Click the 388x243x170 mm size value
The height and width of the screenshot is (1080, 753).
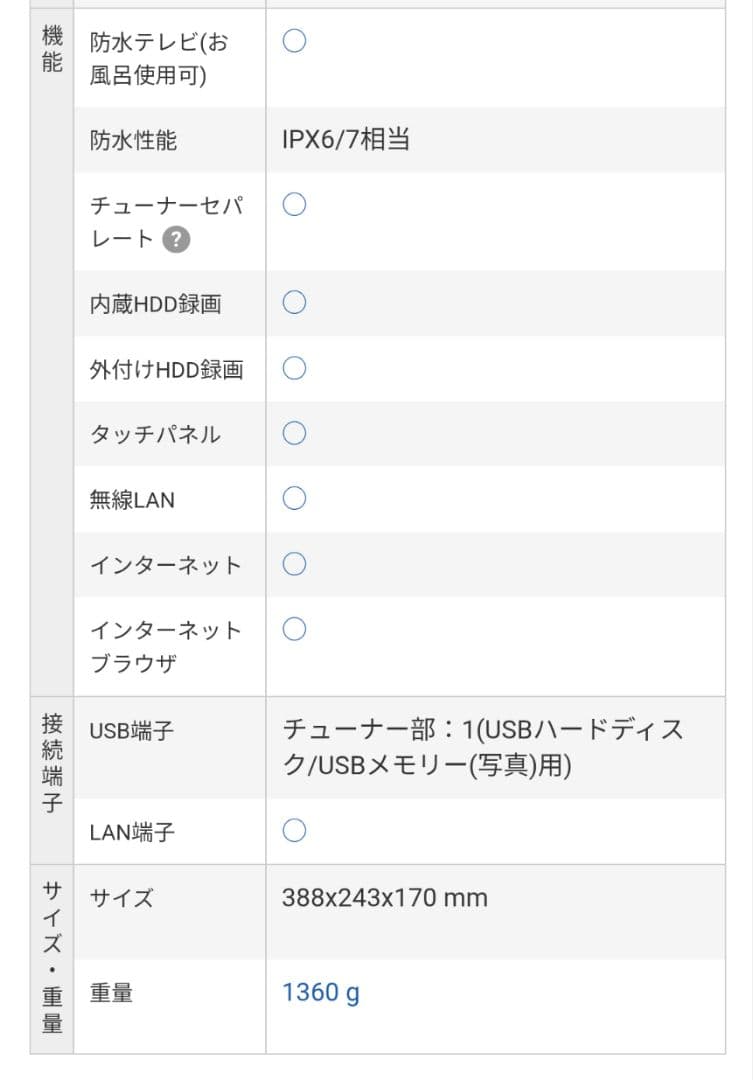385,898
